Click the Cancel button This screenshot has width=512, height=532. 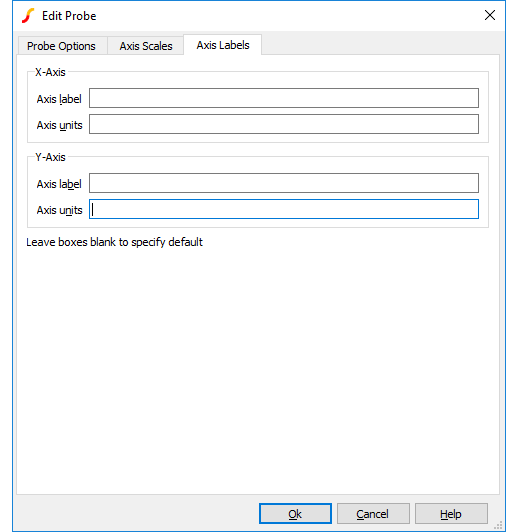click(x=373, y=514)
